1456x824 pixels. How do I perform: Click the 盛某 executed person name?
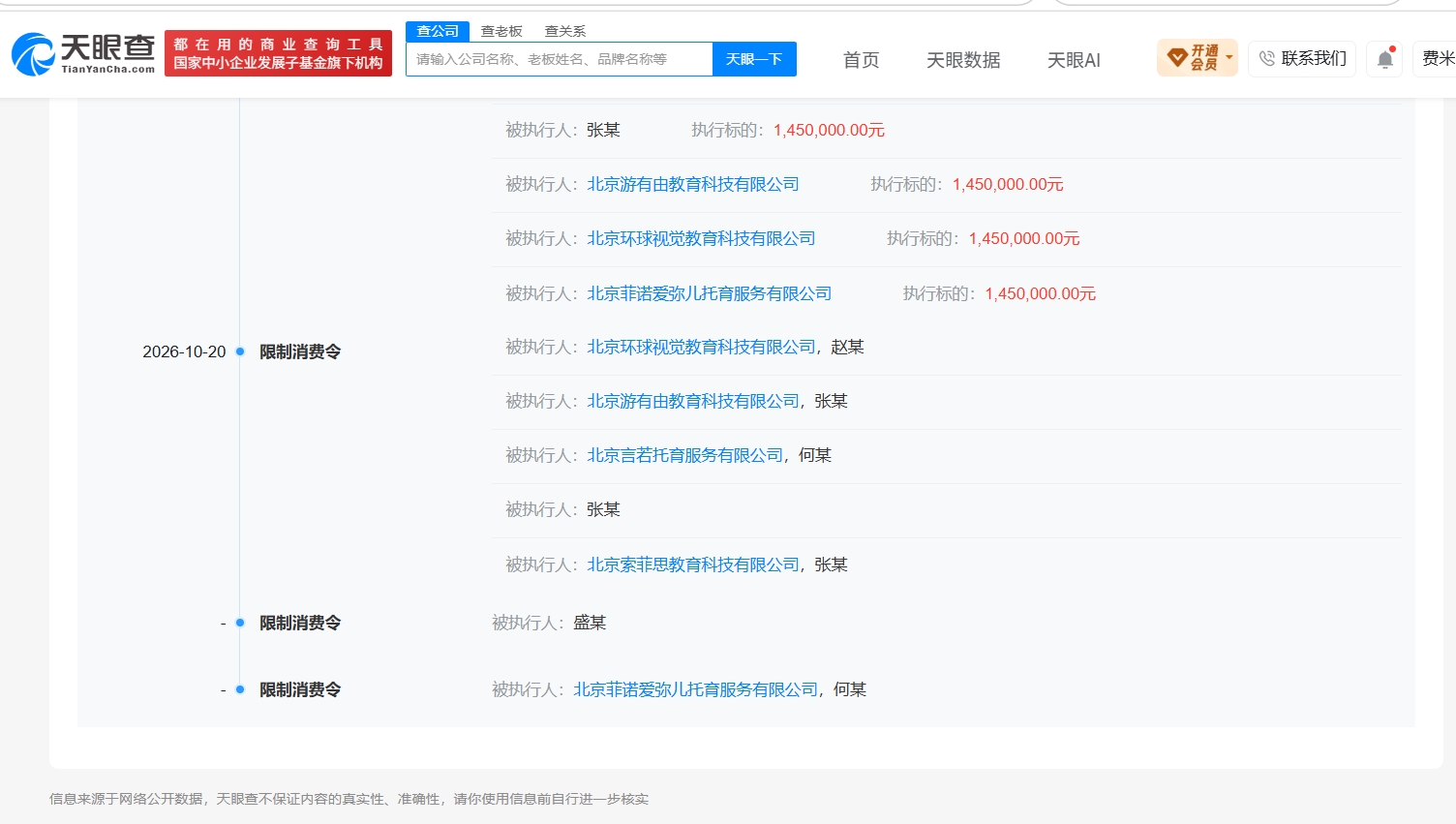point(590,623)
